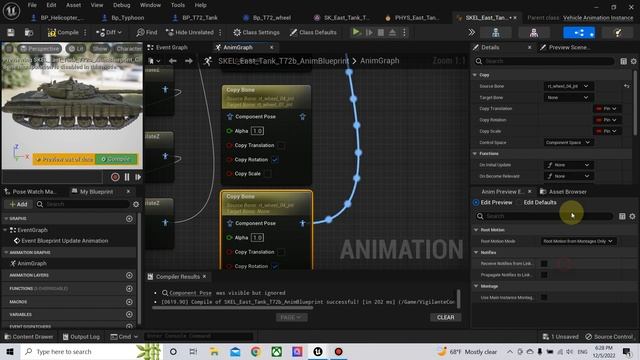Screen dimensions: 640x360
Task: Open the Tools menu
Action: coord(178,5)
